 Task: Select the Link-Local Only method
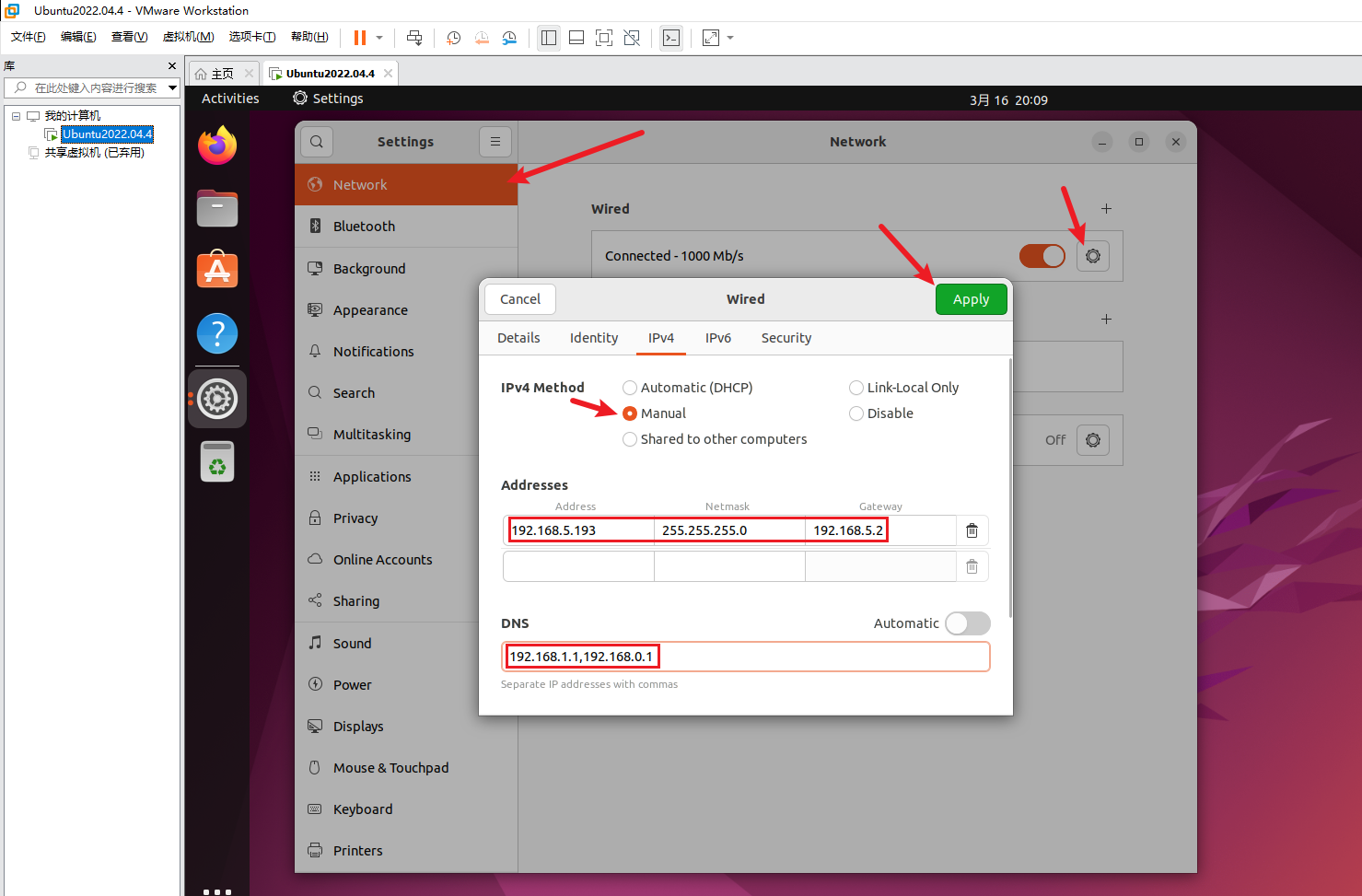point(904,388)
